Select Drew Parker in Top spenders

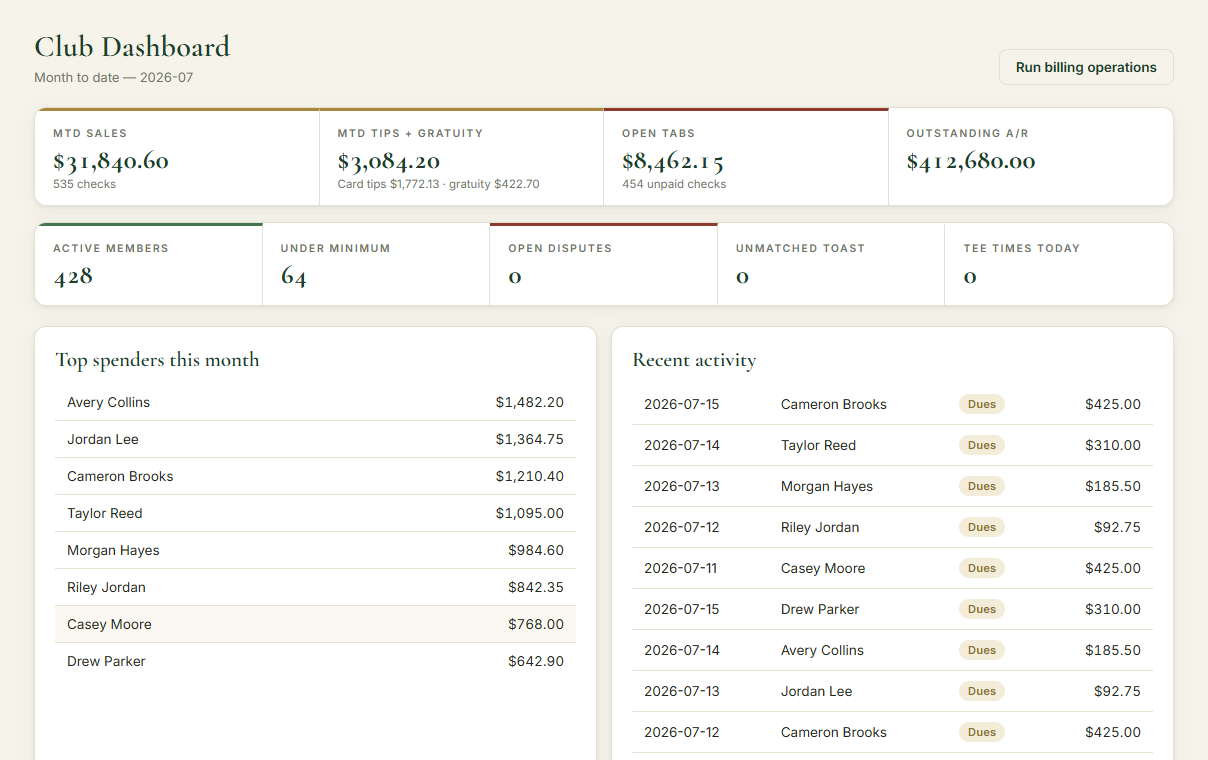(x=106, y=661)
